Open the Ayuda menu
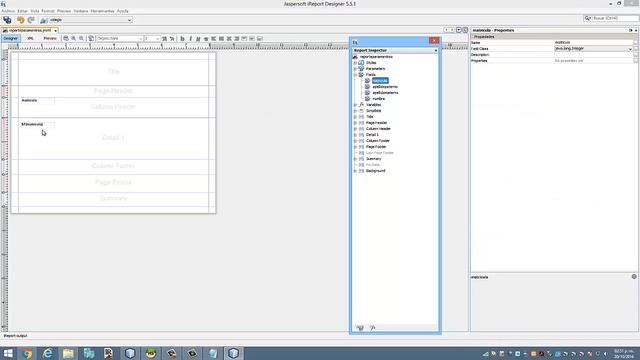Screen dimensions: 640x360 tap(122, 11)
